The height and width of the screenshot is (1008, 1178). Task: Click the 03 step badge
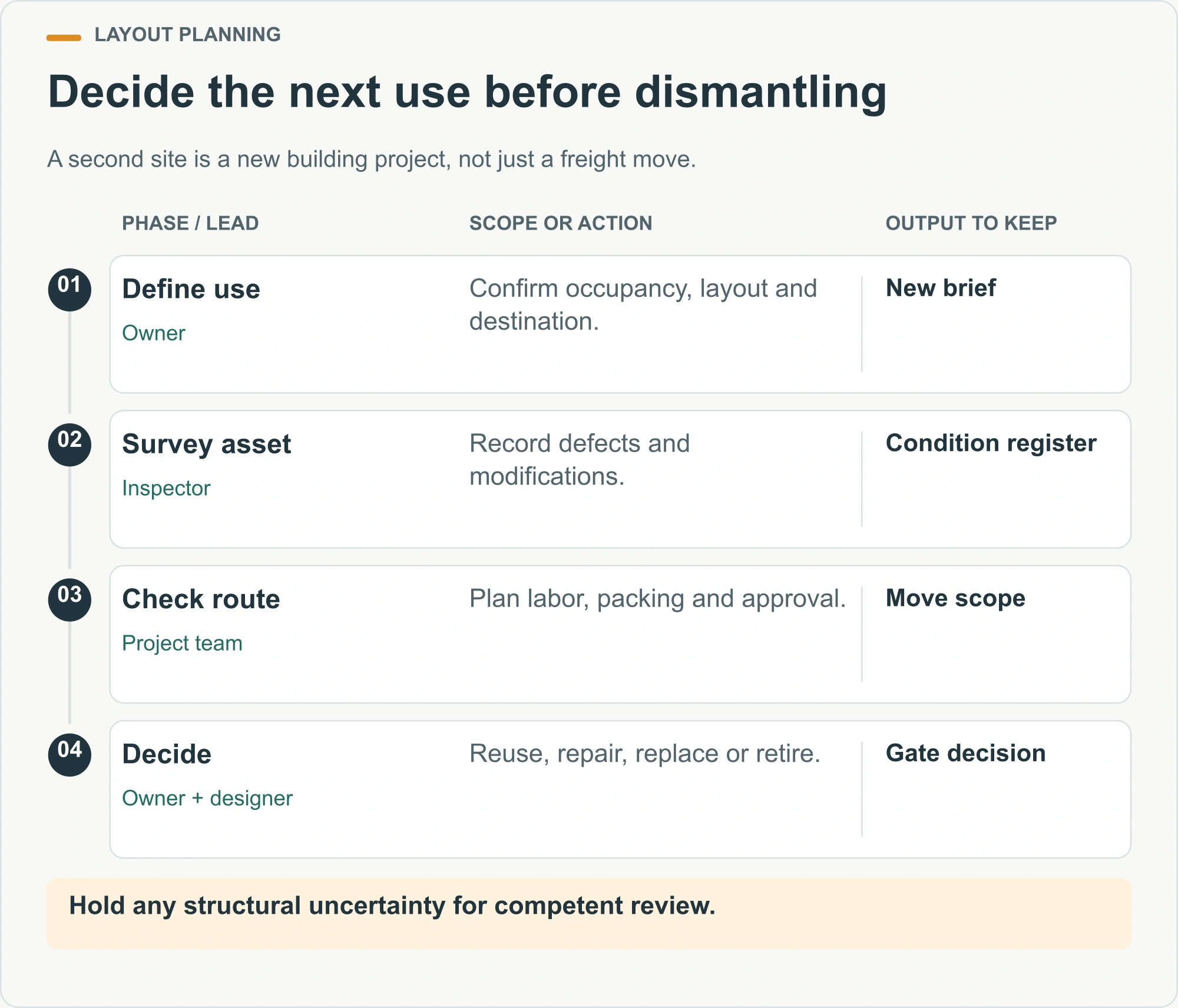(70, 599)
